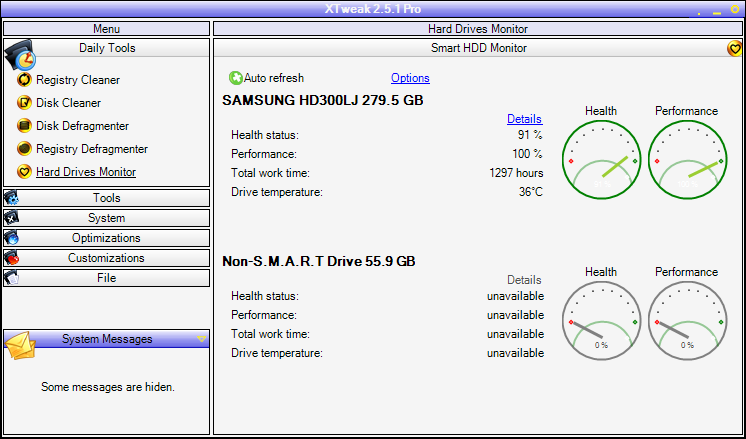
Task: Expand the Optimizations section
Action: [107, 238]
